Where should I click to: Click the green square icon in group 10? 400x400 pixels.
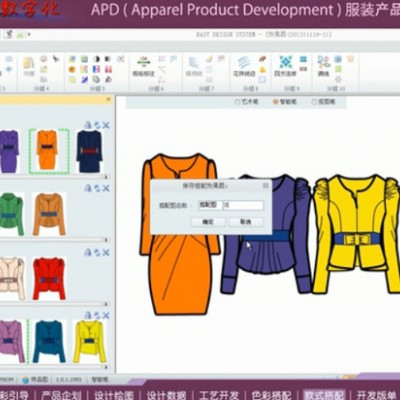pyautogui.click(x=338, y=69)
